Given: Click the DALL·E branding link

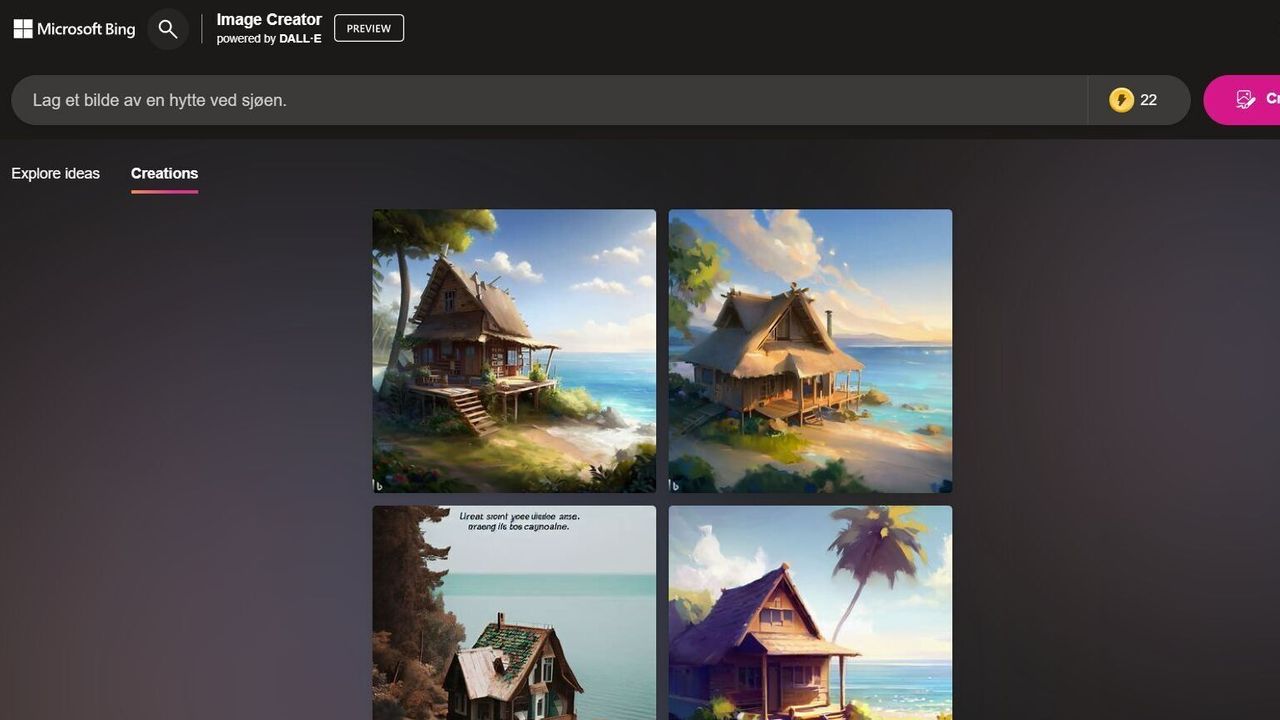Looking at the screenshot, I should click(x=301, y=38).
